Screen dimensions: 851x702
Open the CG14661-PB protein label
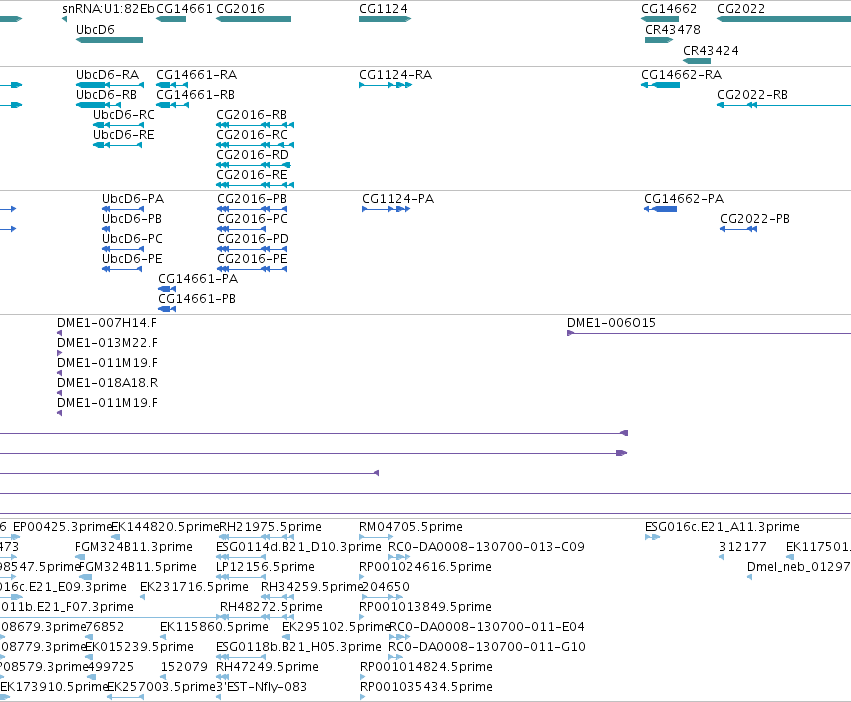tap(197, 299)
